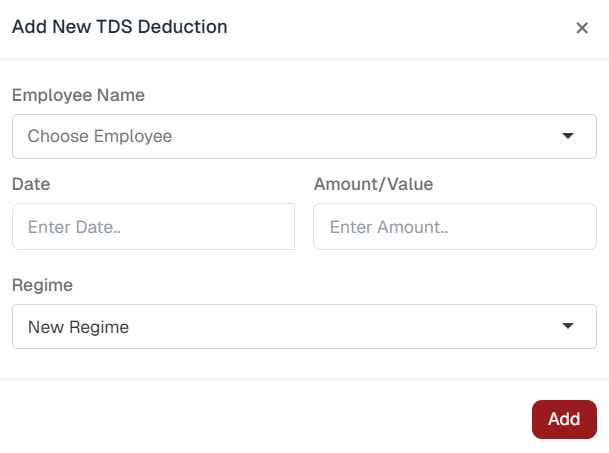The width and height of the screenshot is (609, 453).
Task: Click the Date field label
Action: pos(31,184)
